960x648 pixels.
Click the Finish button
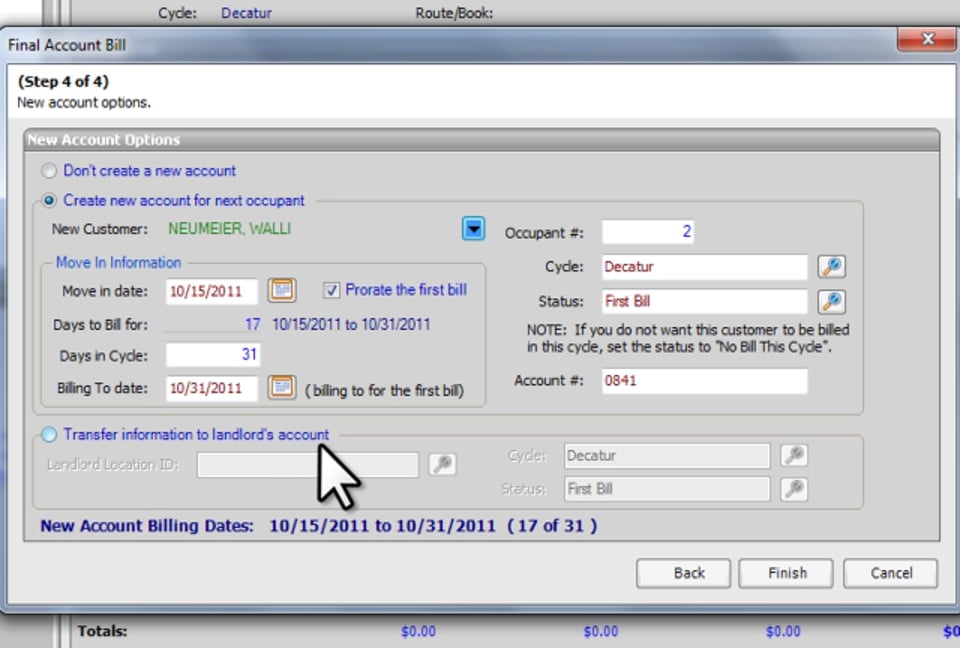click(x=786, y=573)
